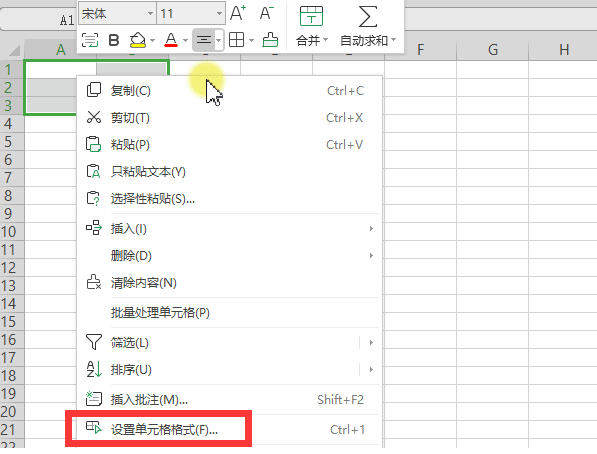Click the eraser icon beside 清除内容

click(x=94, y=282)
